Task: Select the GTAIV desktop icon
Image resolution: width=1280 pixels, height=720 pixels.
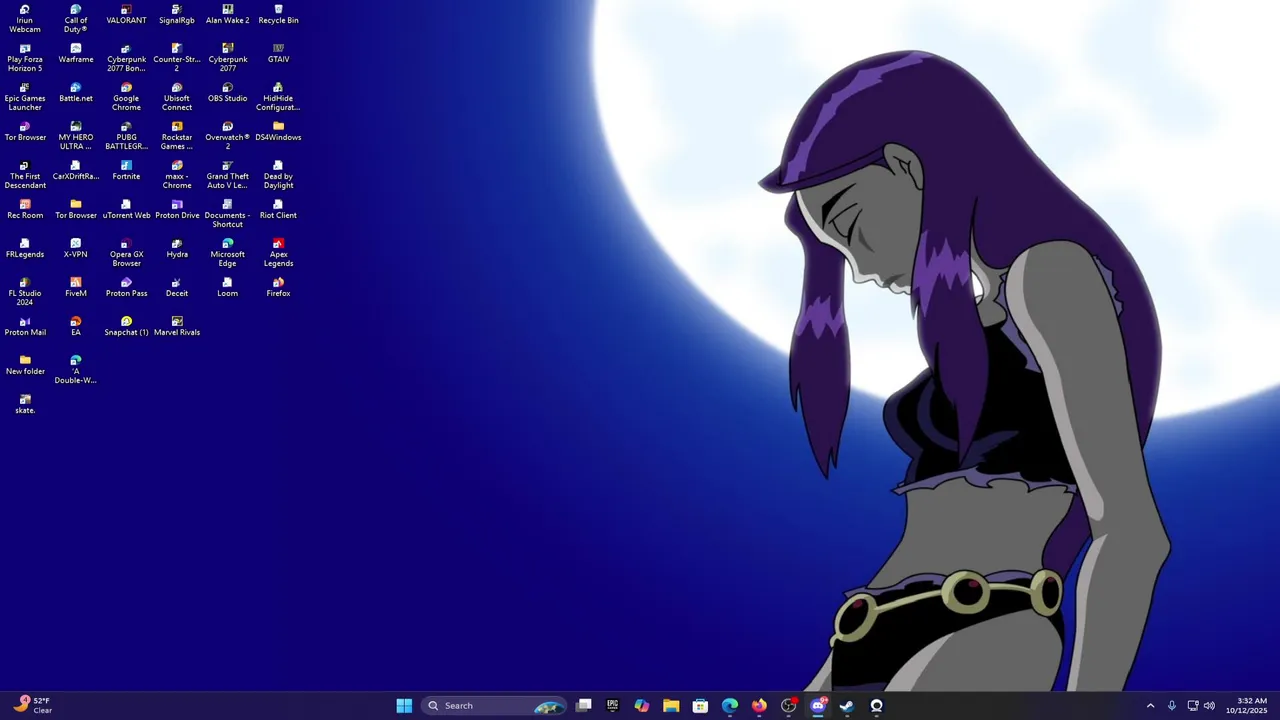Action: 278,53
